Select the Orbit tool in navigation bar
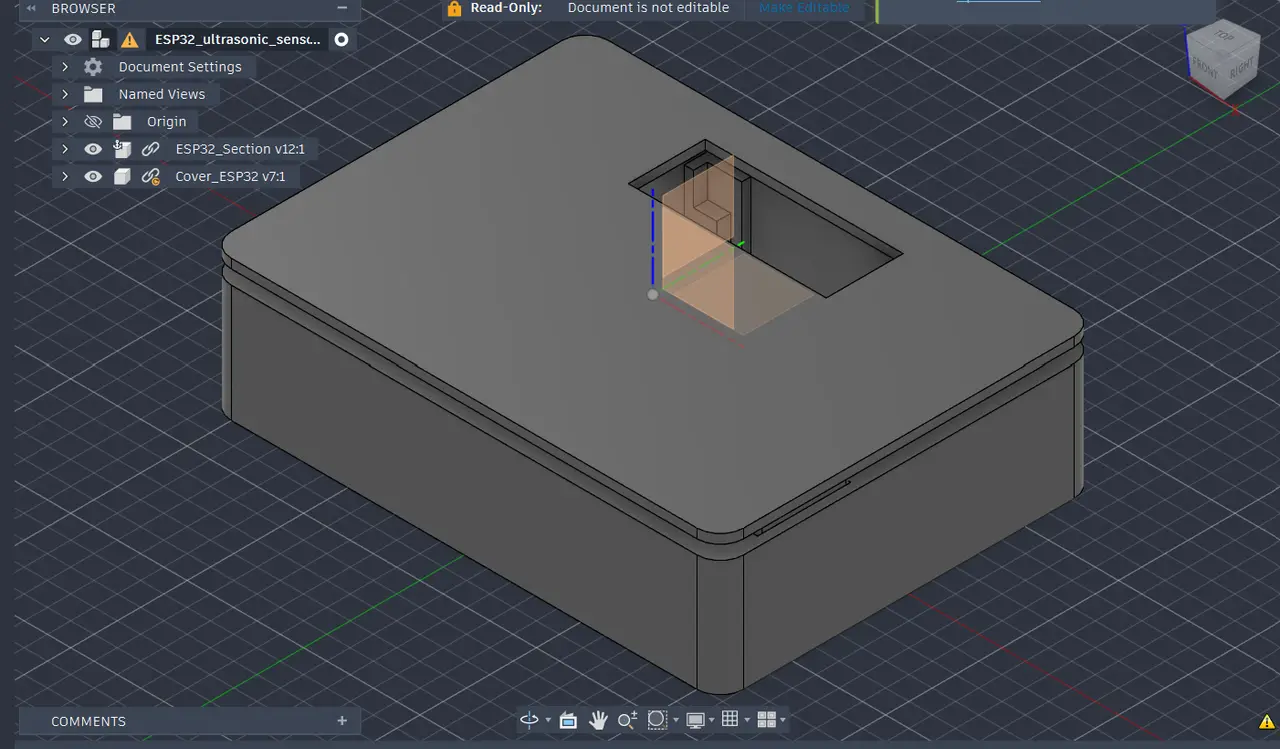This screenshot has width=1280, height=749. click(x=530, y=720)
